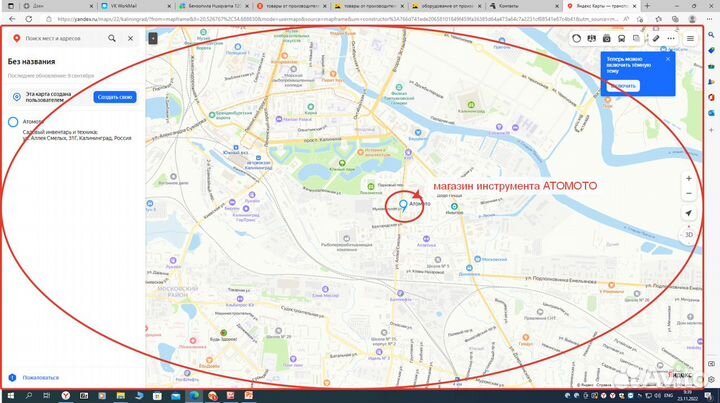Add a sidebar app with the plus icon

coord(711,130)
